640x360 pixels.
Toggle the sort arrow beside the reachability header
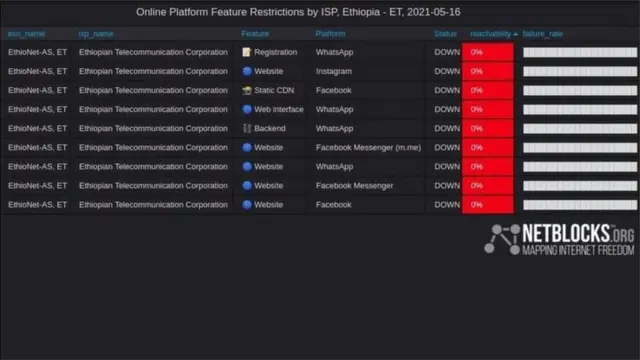pyautogui.click(x=516, y=34)
